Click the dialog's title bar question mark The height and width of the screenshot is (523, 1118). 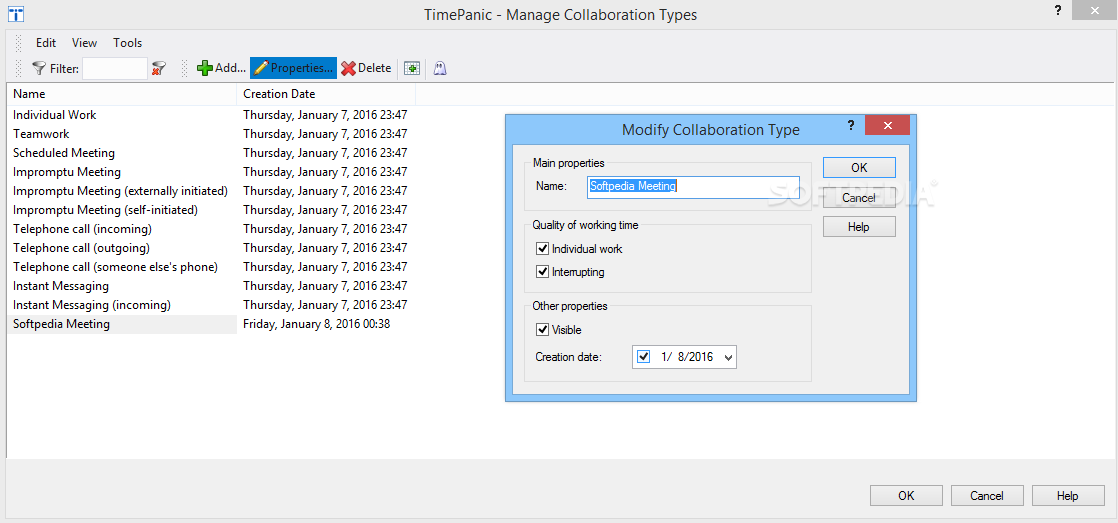point(851,125)
